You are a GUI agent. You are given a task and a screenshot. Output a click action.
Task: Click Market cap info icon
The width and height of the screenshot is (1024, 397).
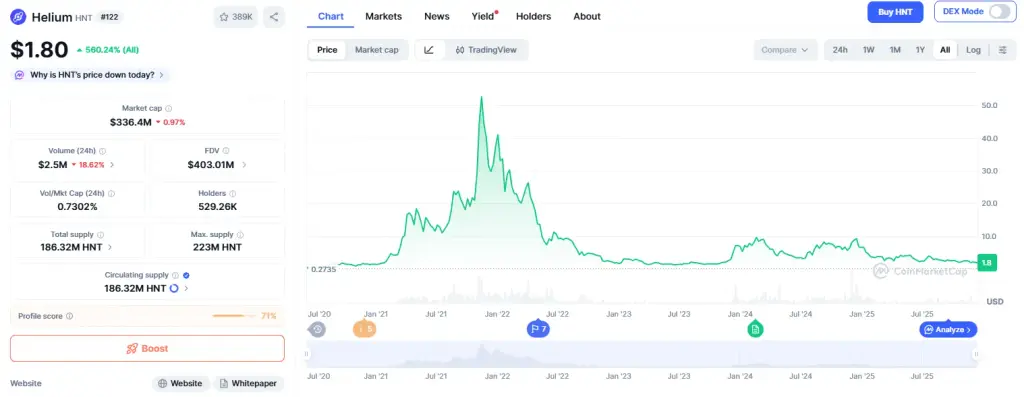point(168,108)
